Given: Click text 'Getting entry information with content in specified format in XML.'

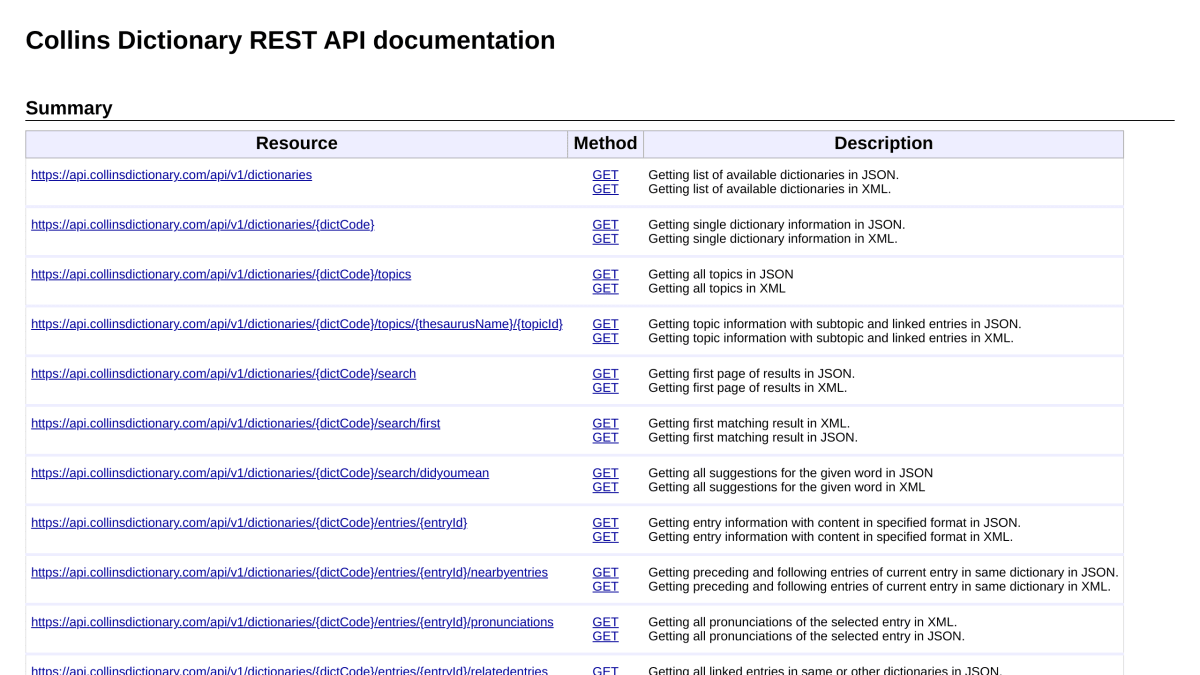Looking at the screenshot, I should coord(830,537).
